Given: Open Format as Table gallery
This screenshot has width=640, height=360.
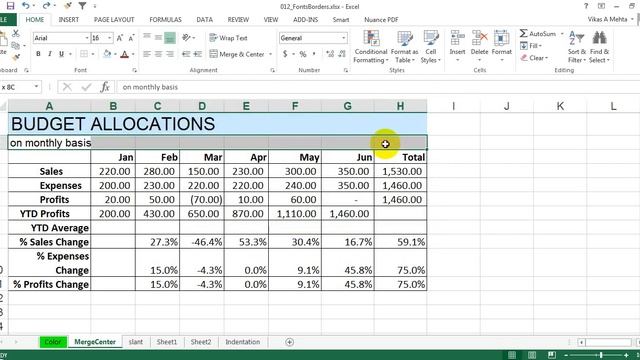Looking at the screenshot, I should [x=404, y=47].
